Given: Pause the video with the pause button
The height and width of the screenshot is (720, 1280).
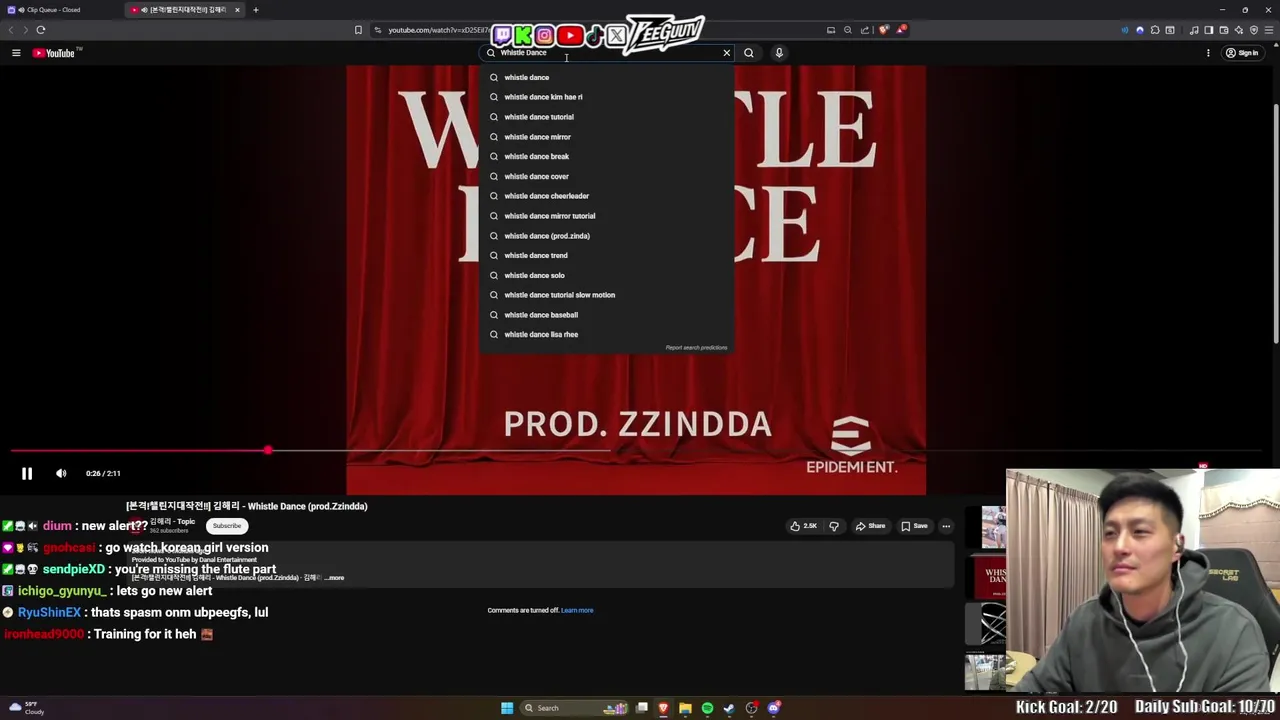Looking at the screenshot, I should tap(27, 474).
